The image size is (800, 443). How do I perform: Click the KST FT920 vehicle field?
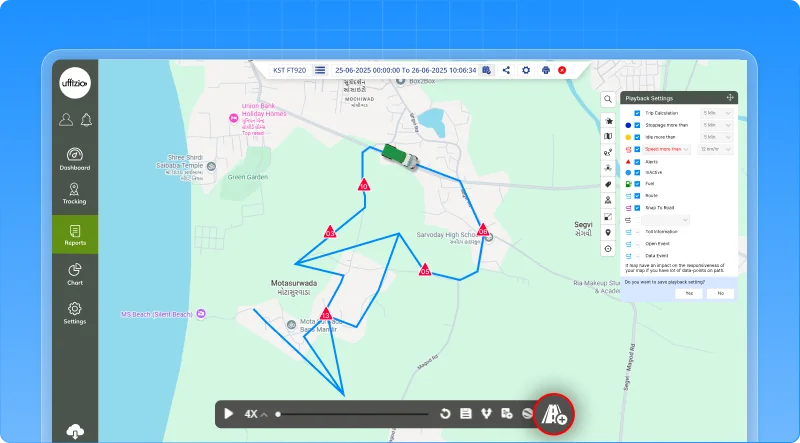coord(290,70)
